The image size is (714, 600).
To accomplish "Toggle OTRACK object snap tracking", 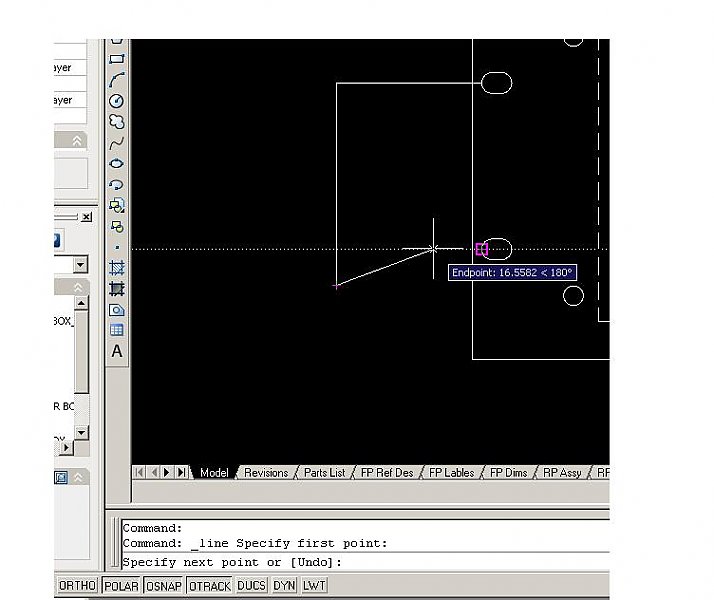I will tap(209, 586).
